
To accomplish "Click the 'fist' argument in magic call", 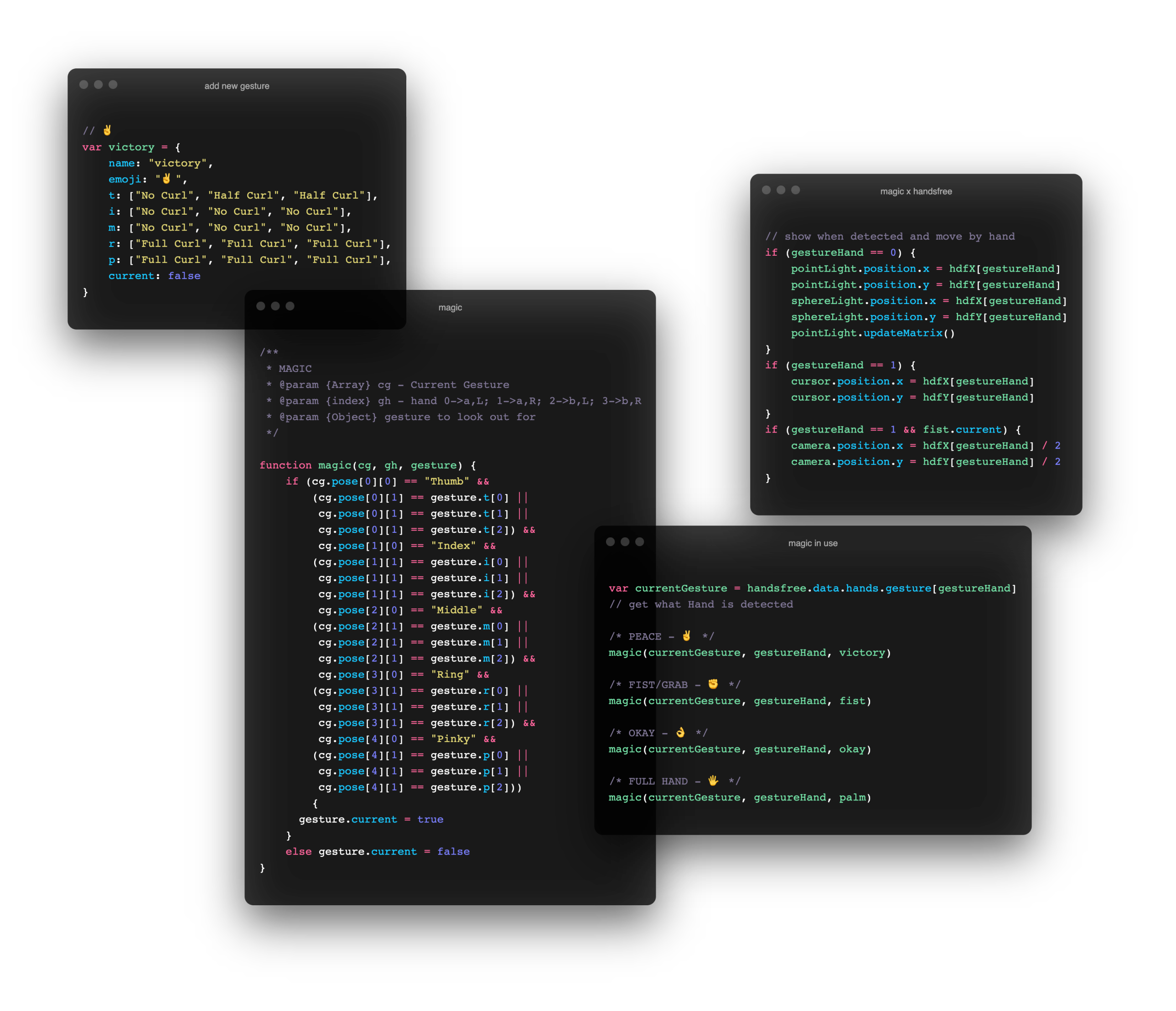I will 853,701.
